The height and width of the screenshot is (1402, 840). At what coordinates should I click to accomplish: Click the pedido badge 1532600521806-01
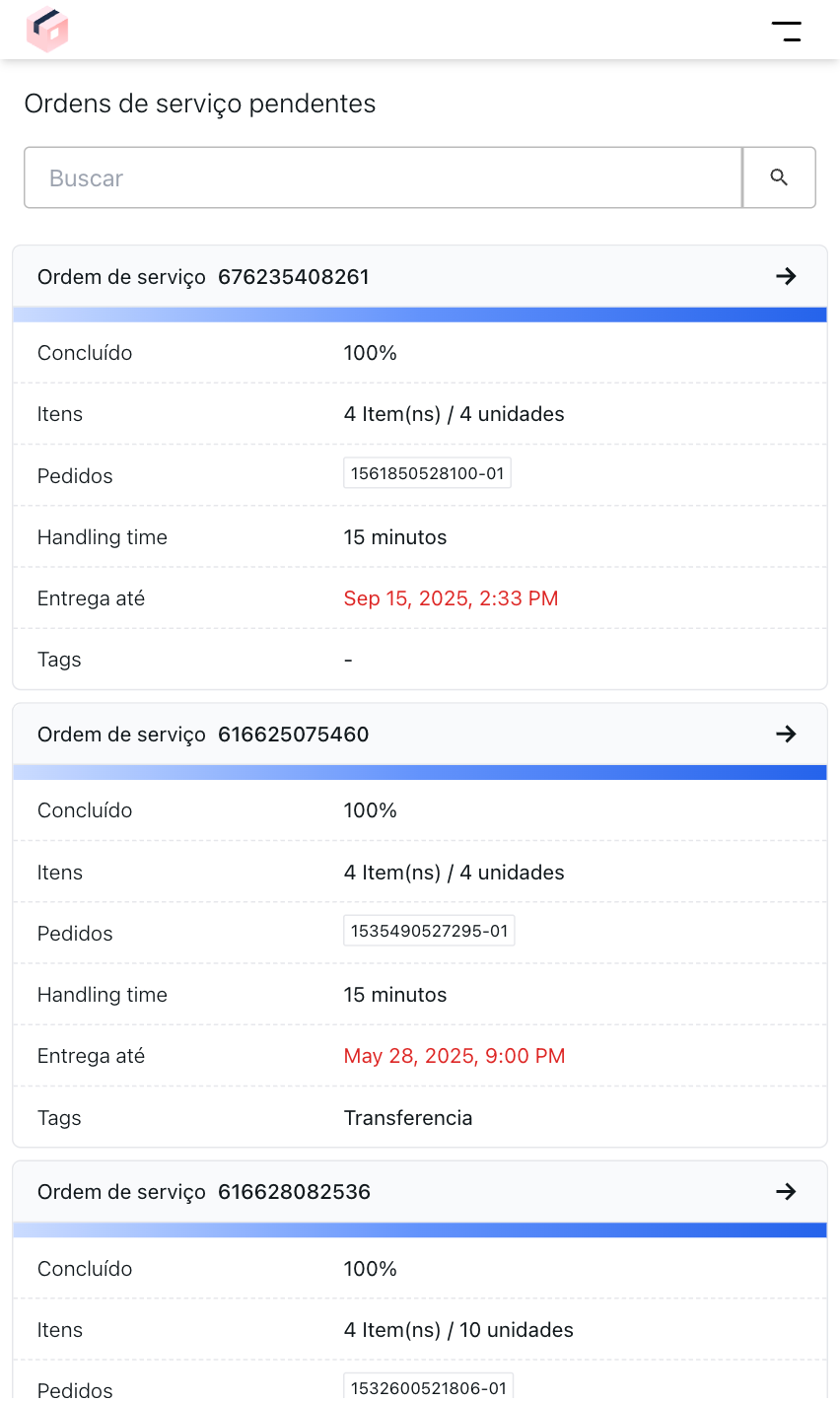point(429,1385)
